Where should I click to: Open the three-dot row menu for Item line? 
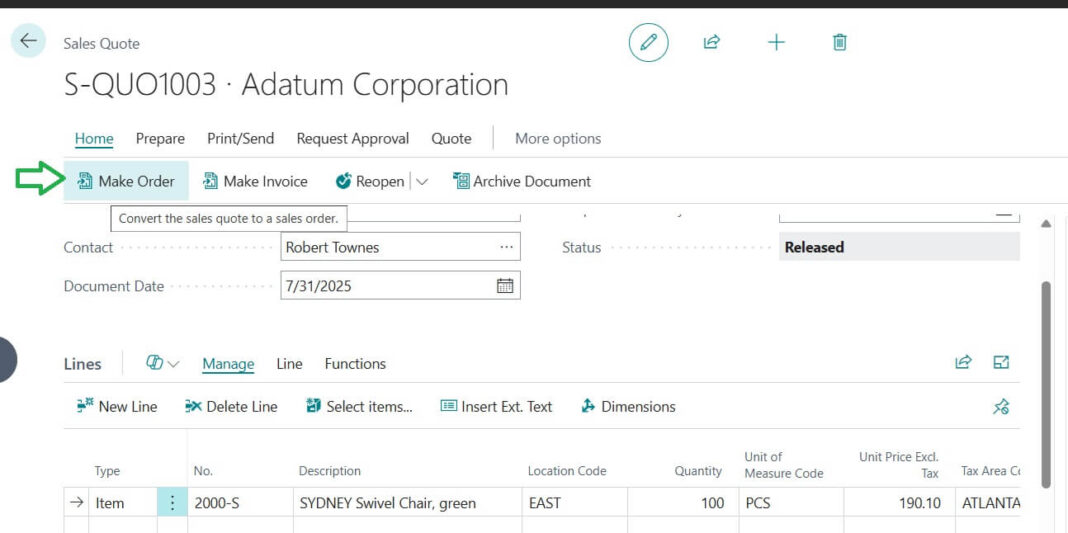pyautogui.click(x=172, y=503)
